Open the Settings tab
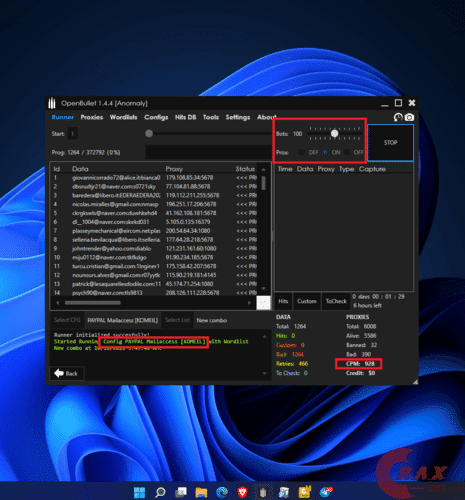The height and width of the screenshot is (500, 465). point(238,117)
